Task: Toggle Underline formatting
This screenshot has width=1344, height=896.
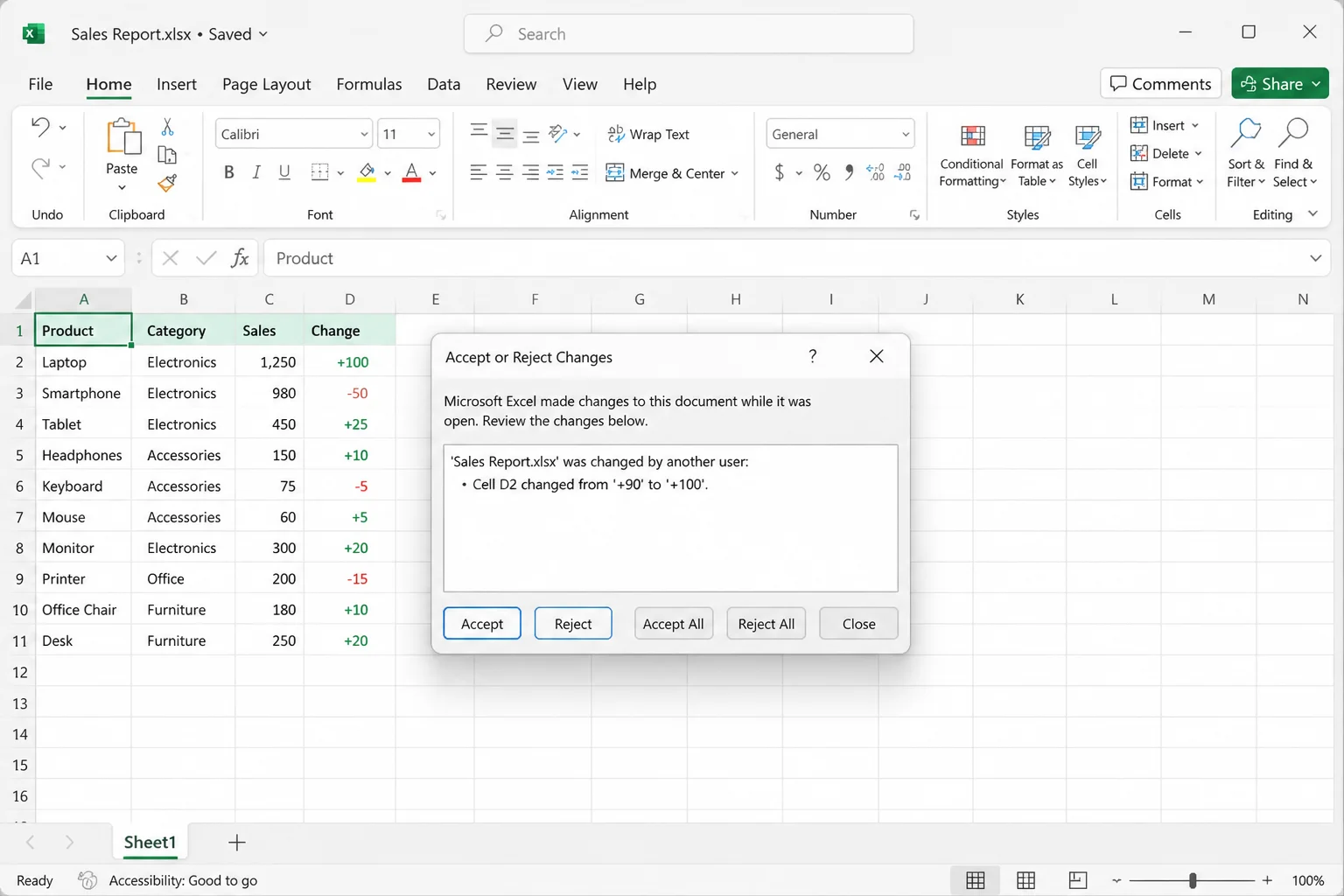Action: pyautogui.click(x=284, y=172)
